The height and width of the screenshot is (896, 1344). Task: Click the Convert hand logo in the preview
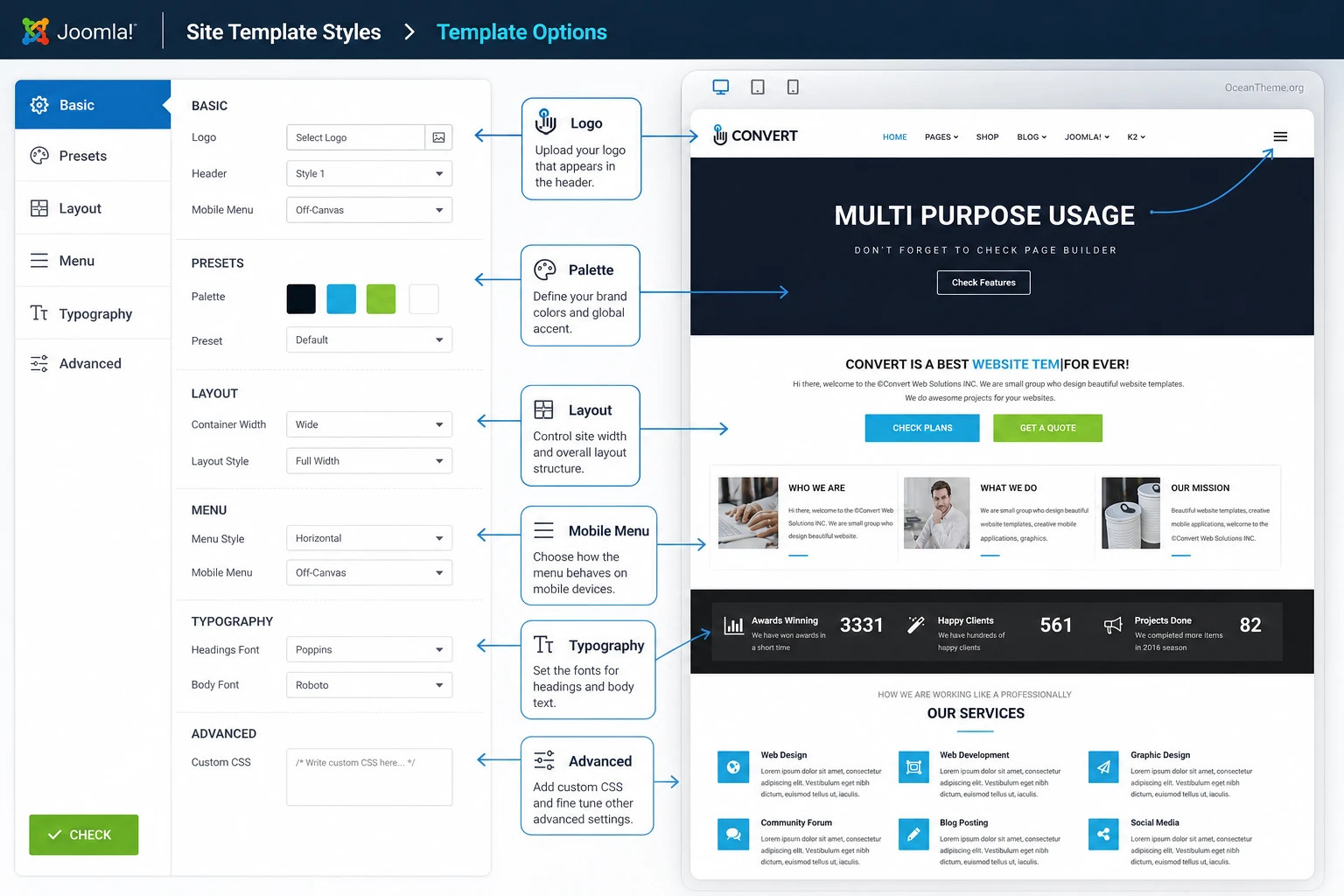coord(720,135)
